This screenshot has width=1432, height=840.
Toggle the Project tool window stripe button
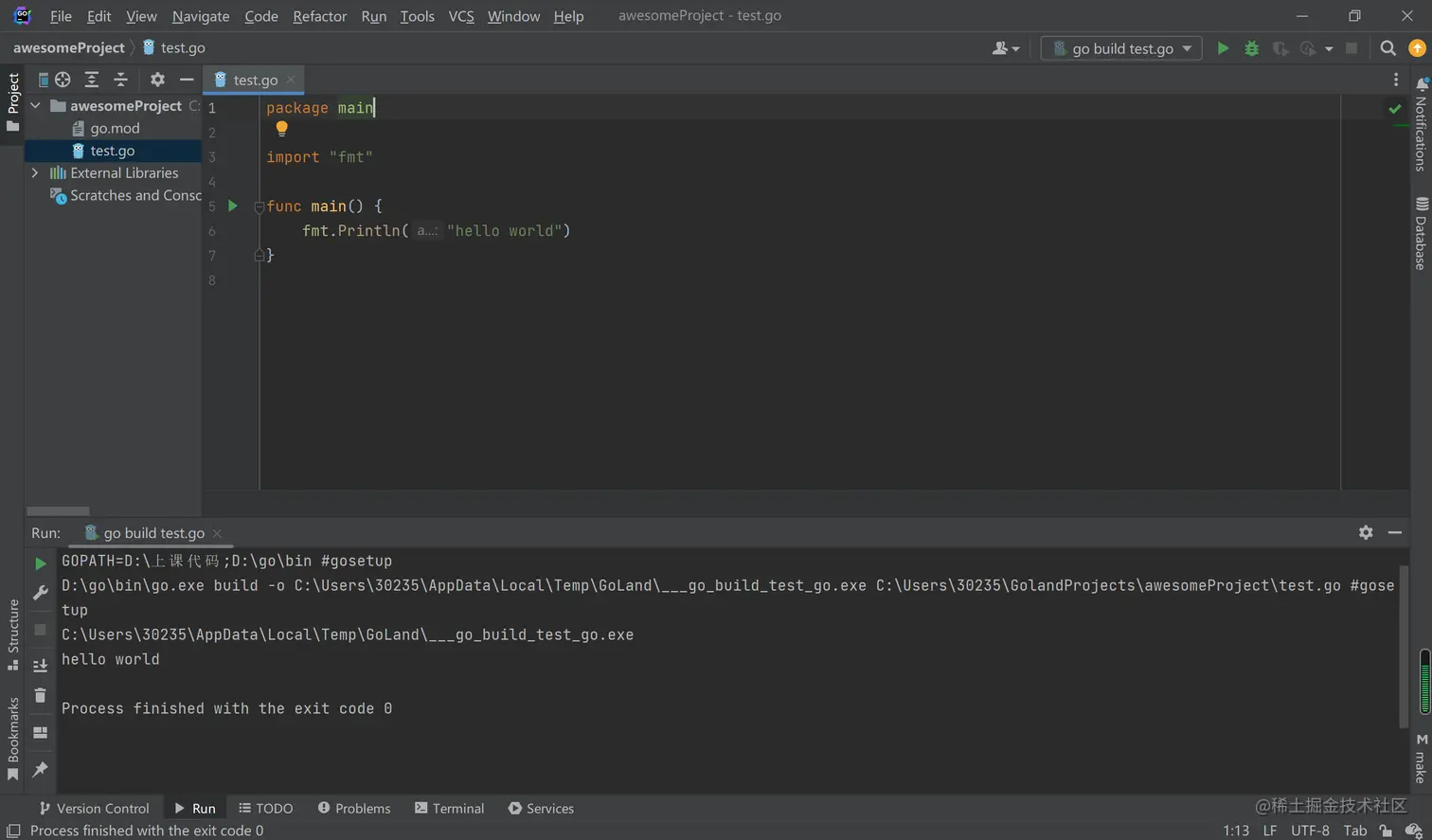(x=12, y=101)
